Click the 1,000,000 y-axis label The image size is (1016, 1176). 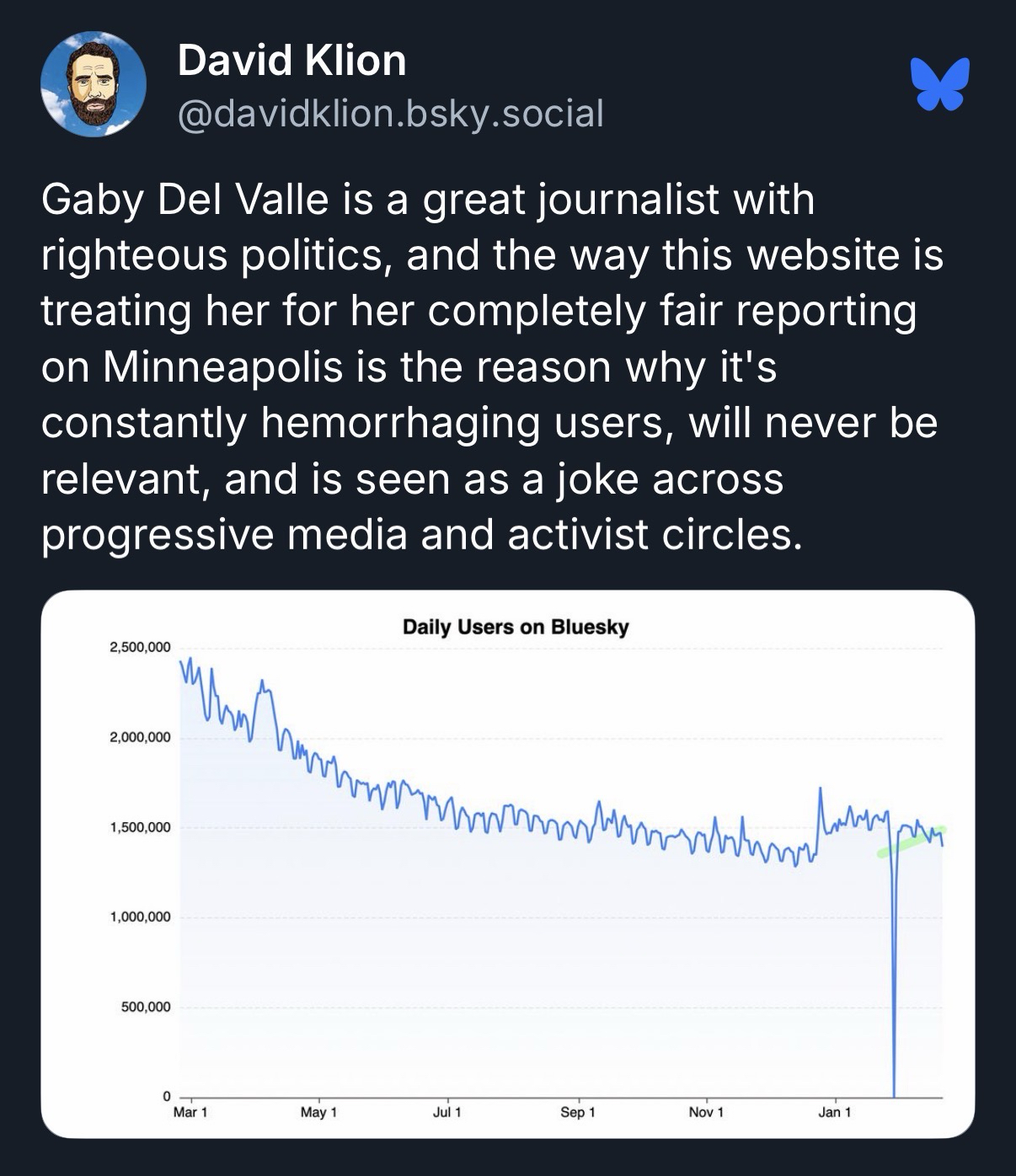point(140,917)
